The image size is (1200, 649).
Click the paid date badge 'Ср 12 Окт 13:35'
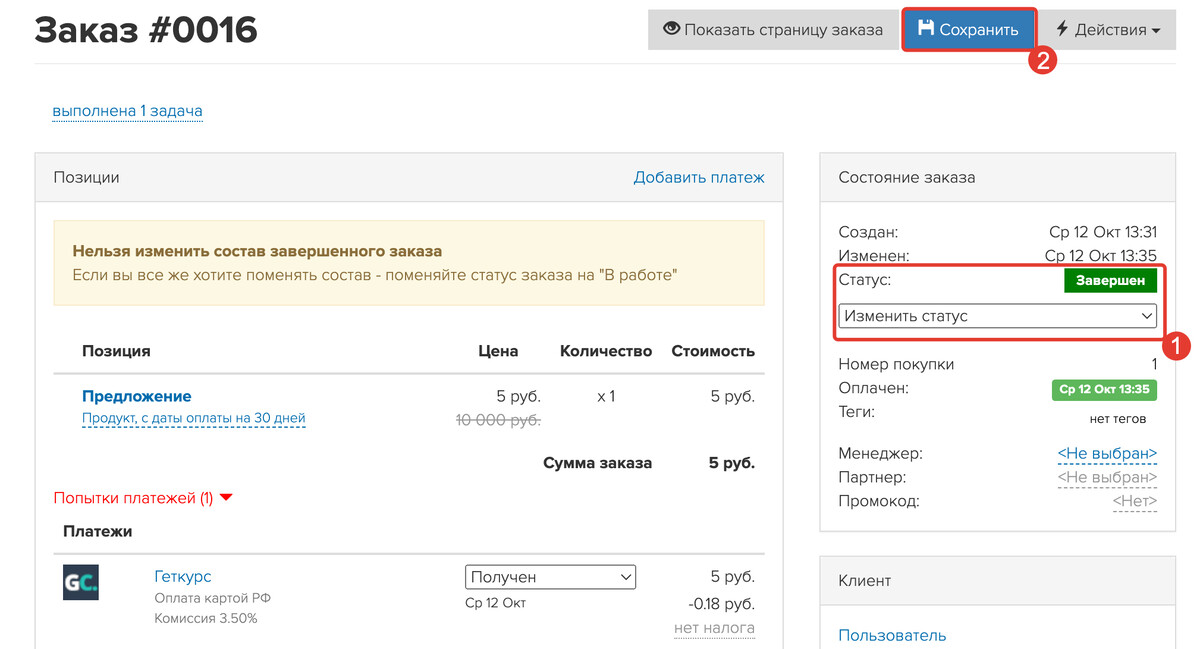[x=1104, y=389]
